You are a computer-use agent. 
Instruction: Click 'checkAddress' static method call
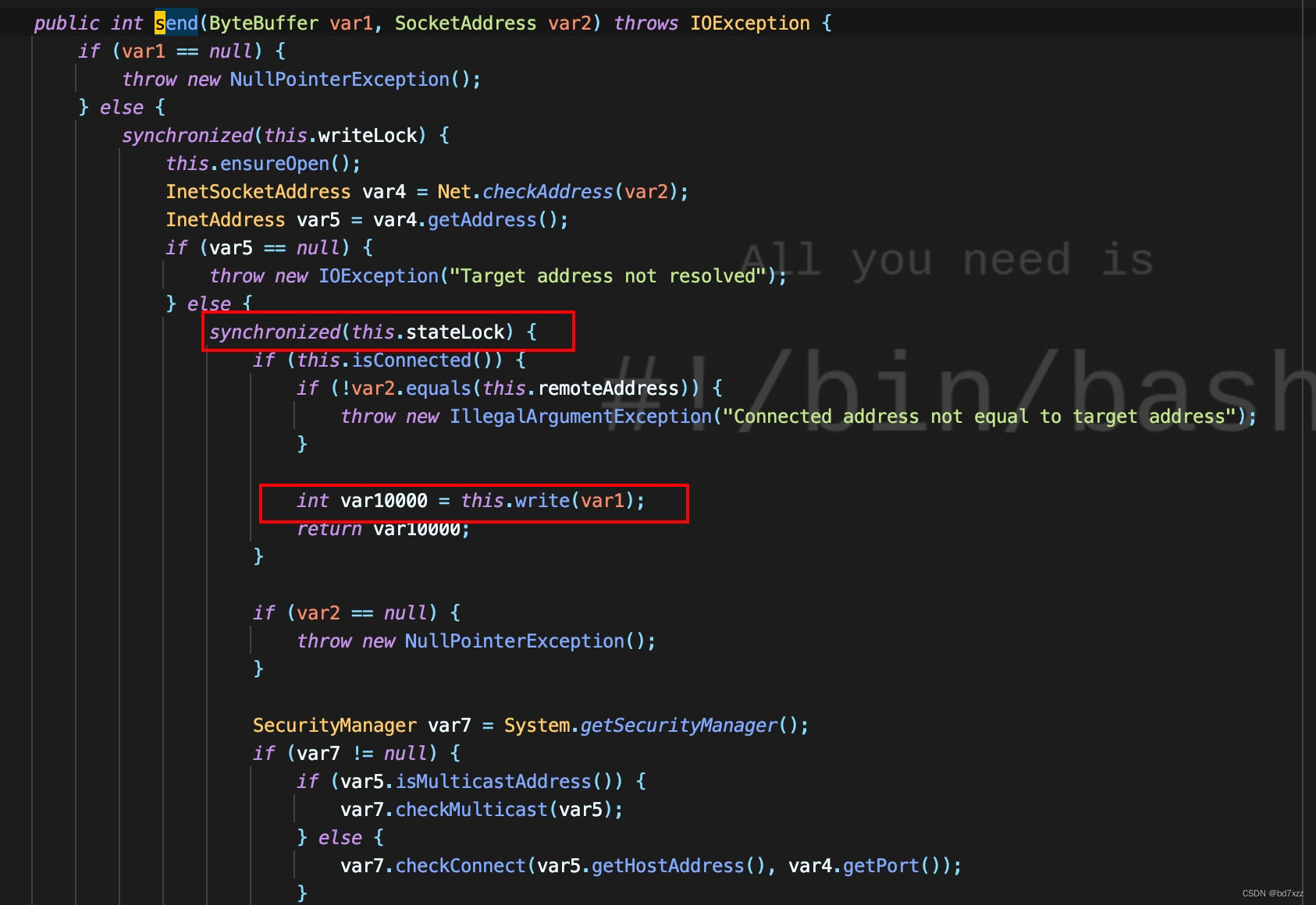pos(548,192)
